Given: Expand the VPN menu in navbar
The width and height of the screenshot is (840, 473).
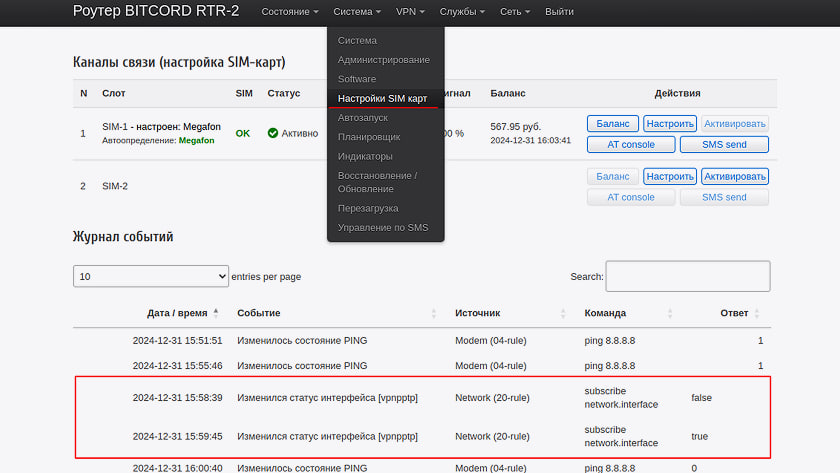Looking at the screenshot, I should pyautogui.click(x=410, y=12).
